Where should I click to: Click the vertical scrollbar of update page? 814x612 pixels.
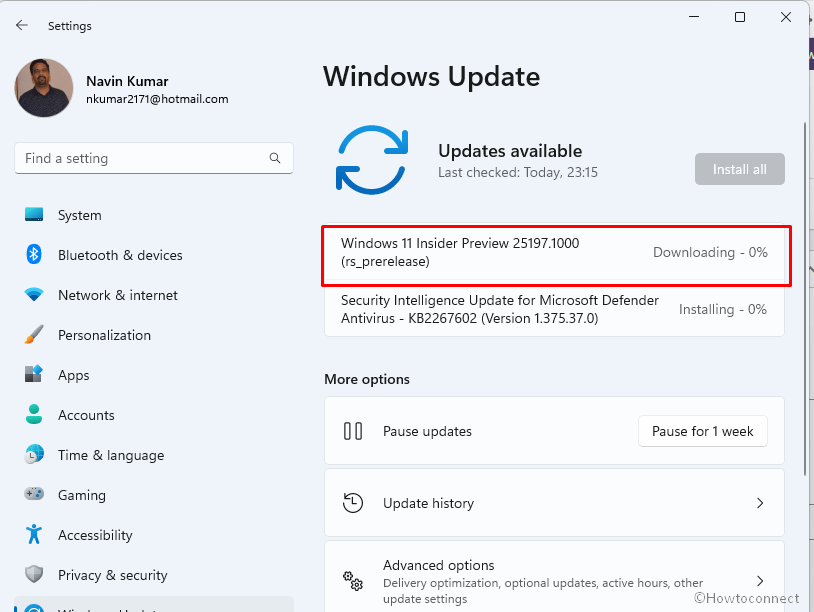pos(805,298)
